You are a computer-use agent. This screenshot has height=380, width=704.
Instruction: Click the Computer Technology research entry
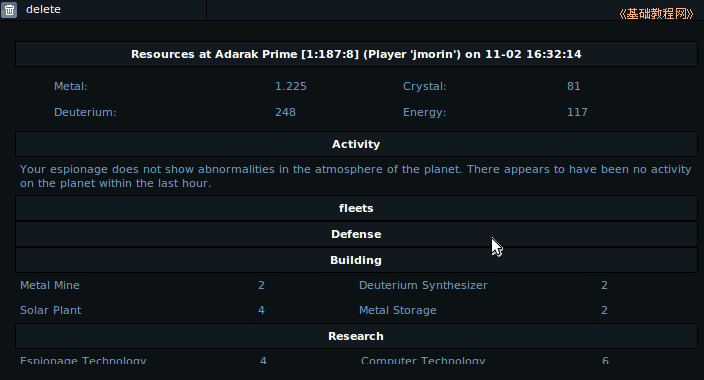point(423,360)
